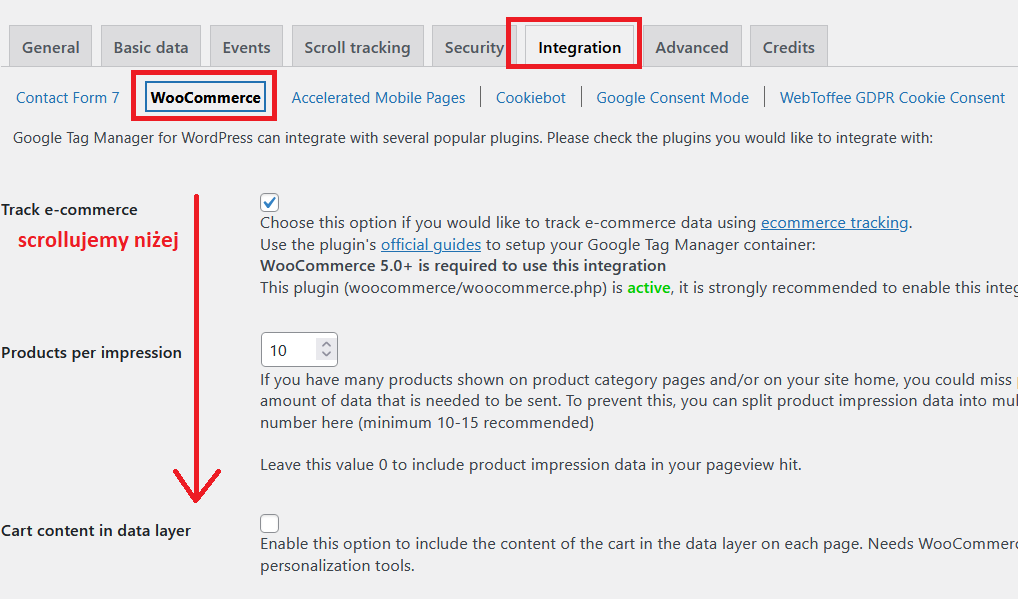Switch to the Basic data tab
Viewport: 1018px width, 606px height.
coord(150,47)
